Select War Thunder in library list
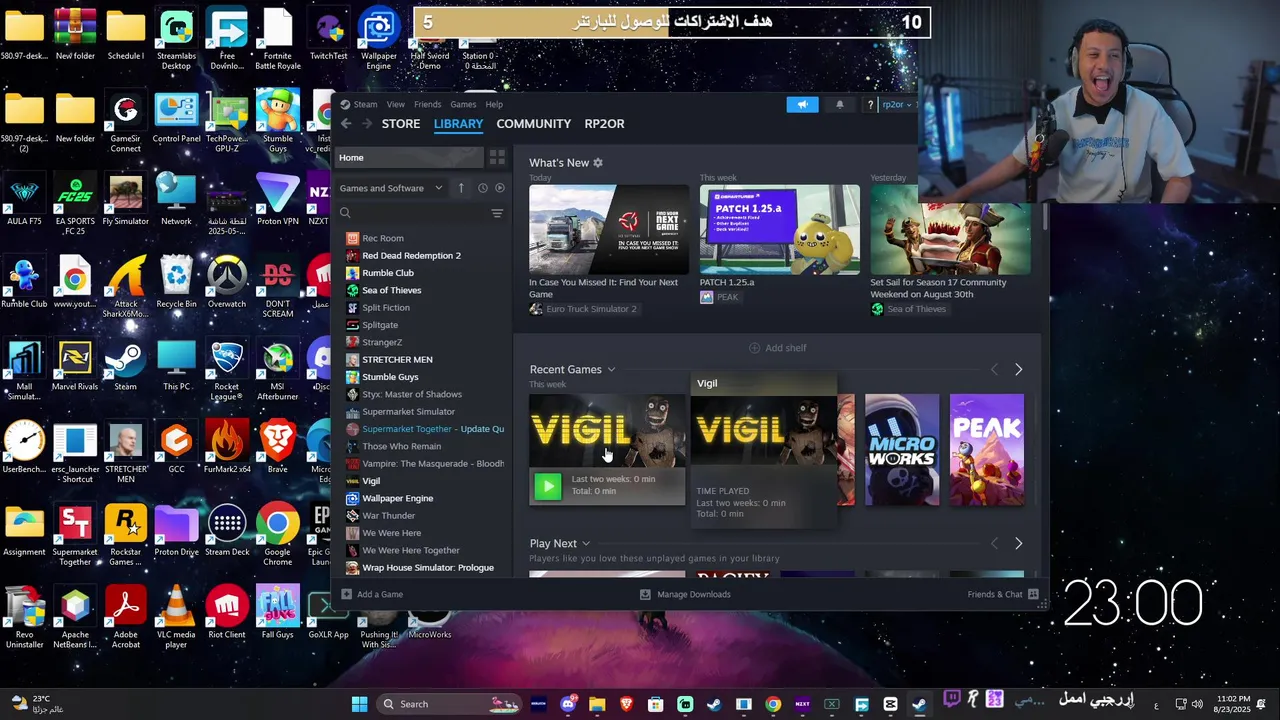The height and width of the screenshot is (720, 1280). (x=388, y=516)
